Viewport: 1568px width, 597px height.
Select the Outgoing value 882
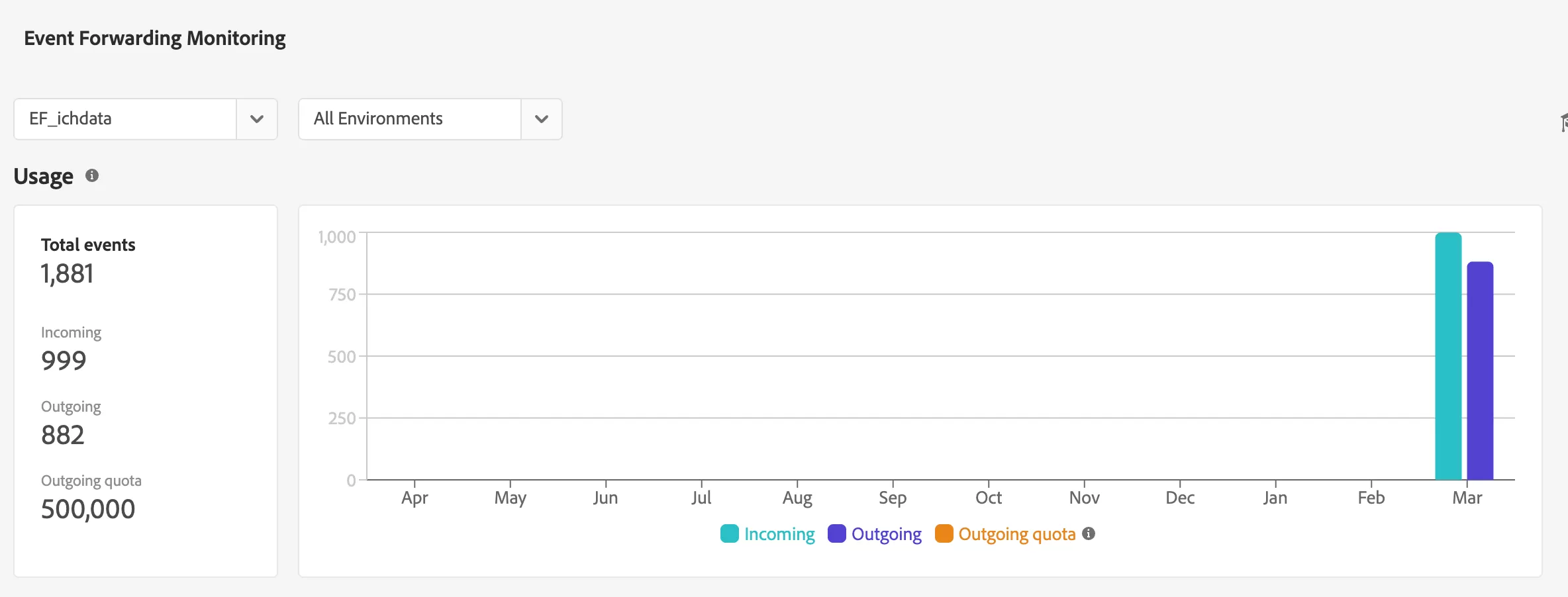click(x=63, y=435)
